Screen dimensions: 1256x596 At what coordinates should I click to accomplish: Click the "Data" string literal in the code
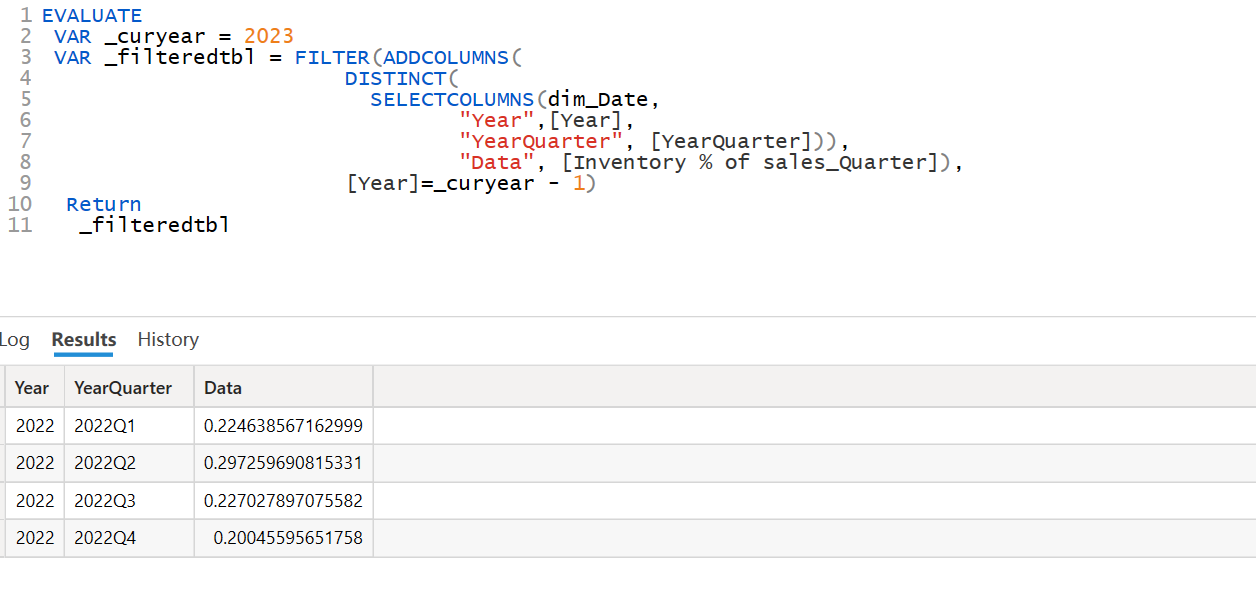click(x=497, y=162)
